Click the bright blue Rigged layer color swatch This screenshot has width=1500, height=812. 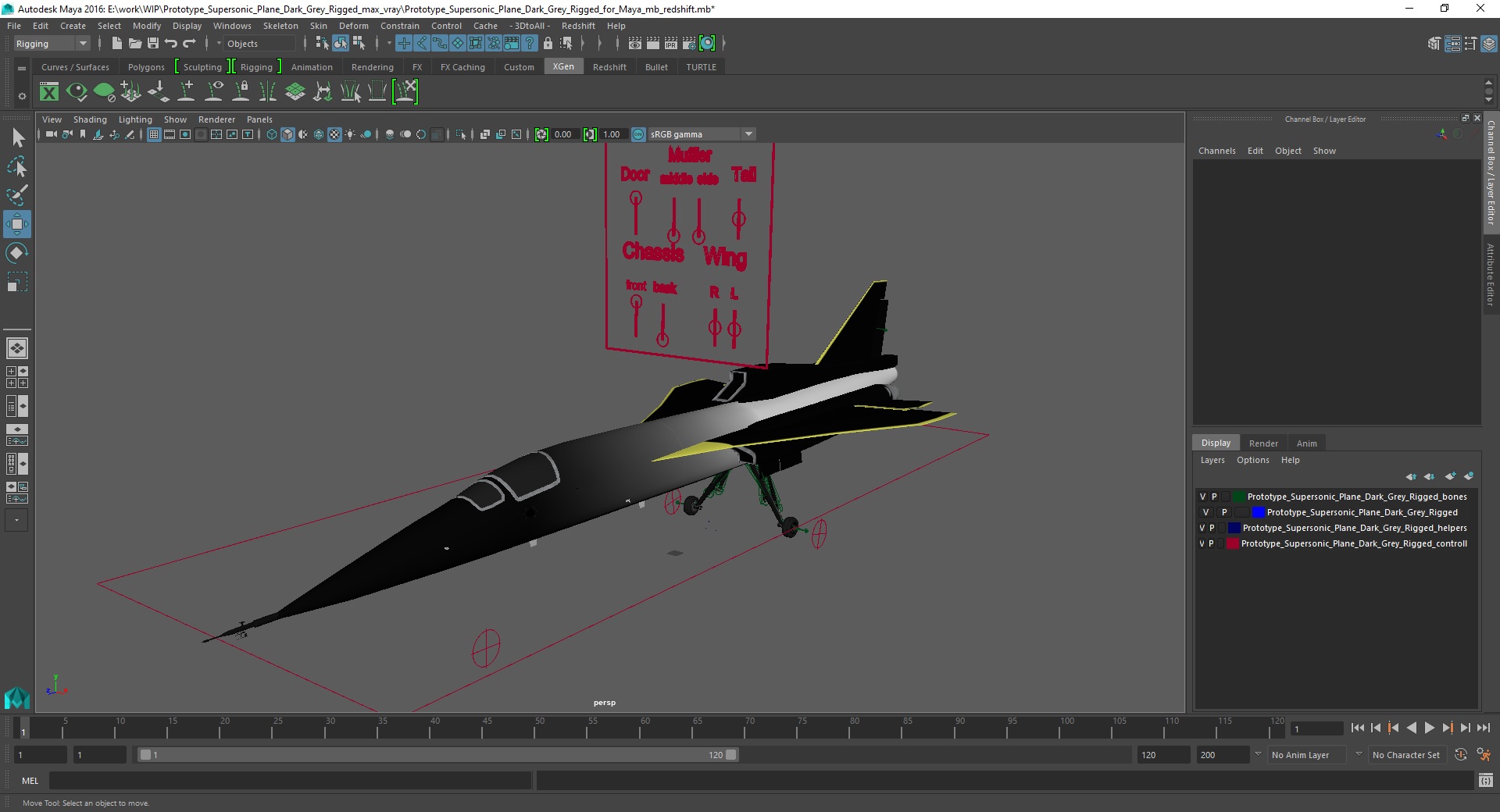click(1258, 512)
